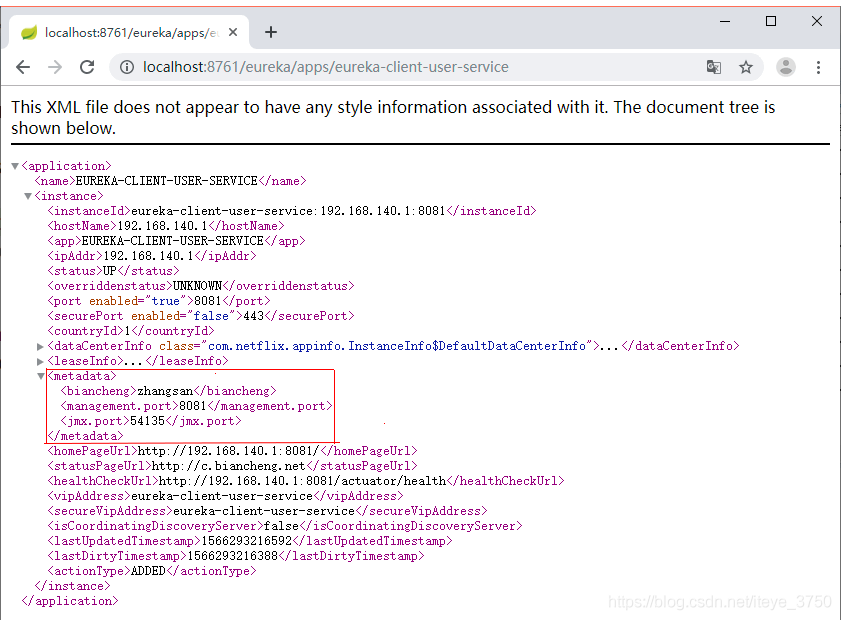The image size is (841, 620).
Task: Open the three-dot Chrome menu
Action: (817, 67)
